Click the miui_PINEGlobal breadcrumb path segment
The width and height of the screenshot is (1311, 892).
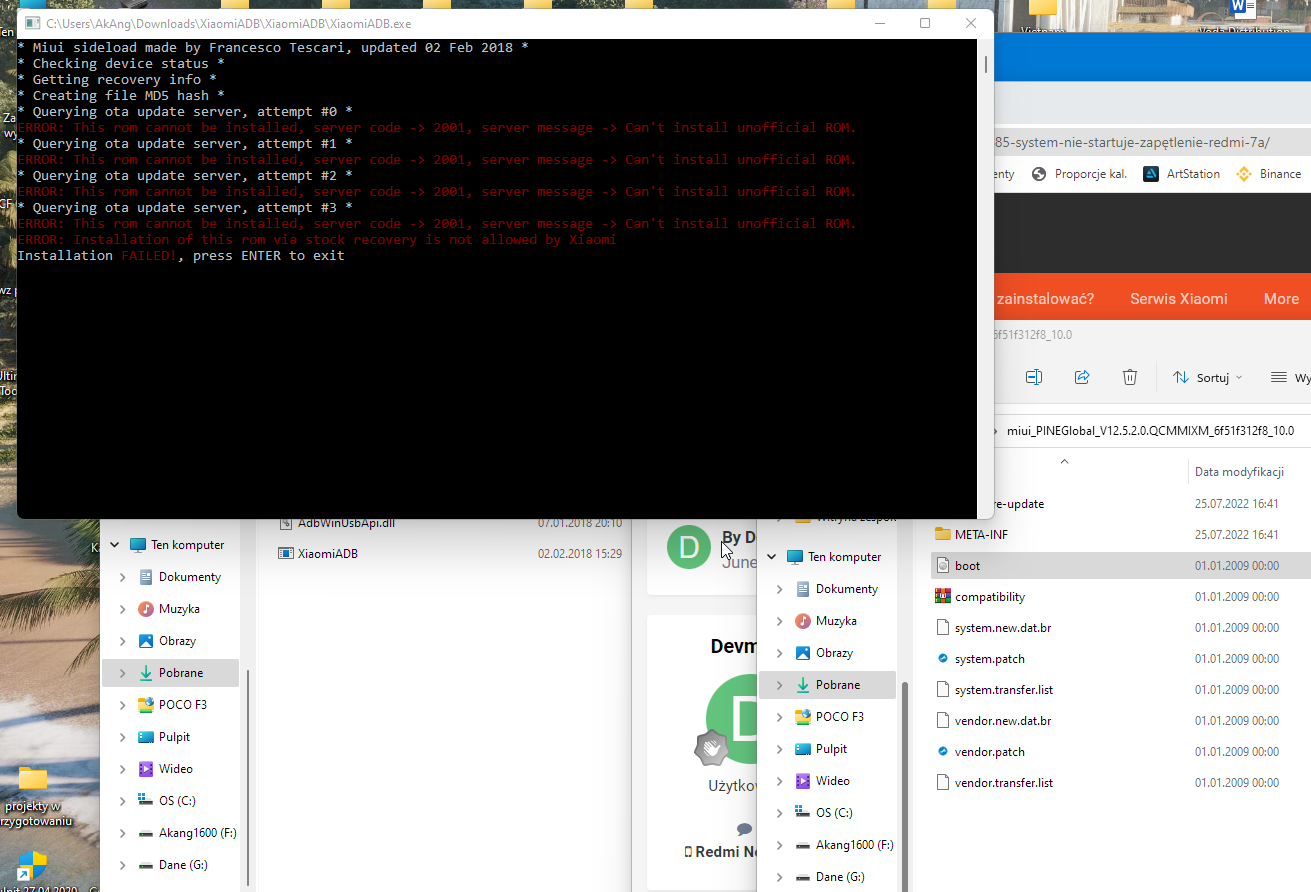click(x=1150, y=431)
